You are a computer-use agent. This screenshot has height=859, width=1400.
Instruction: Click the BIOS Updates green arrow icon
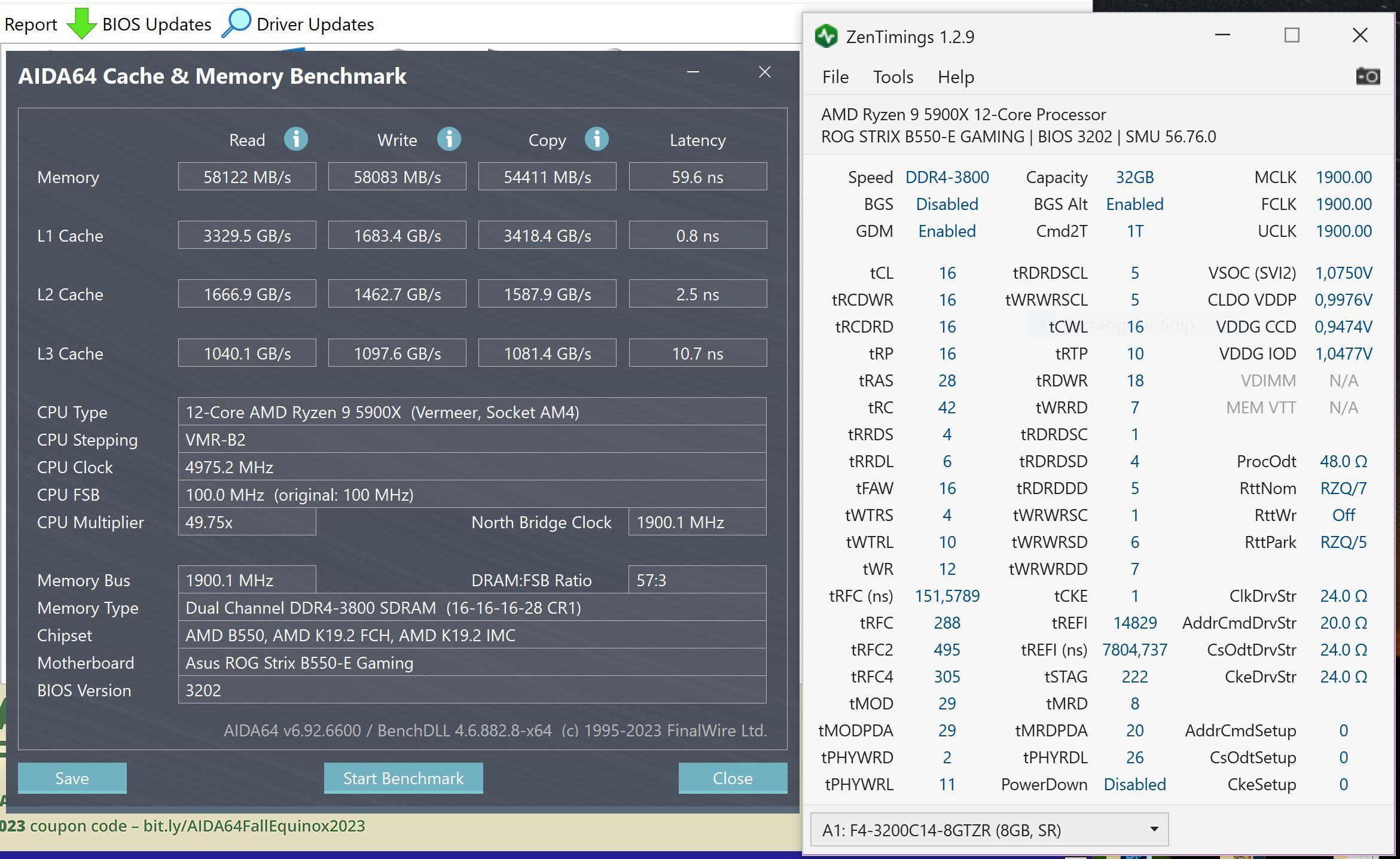click(81, 24)
